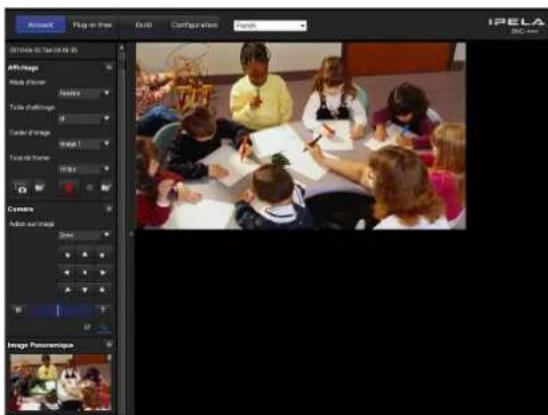
Task: Stop the video recording
Action: (89, 188)
